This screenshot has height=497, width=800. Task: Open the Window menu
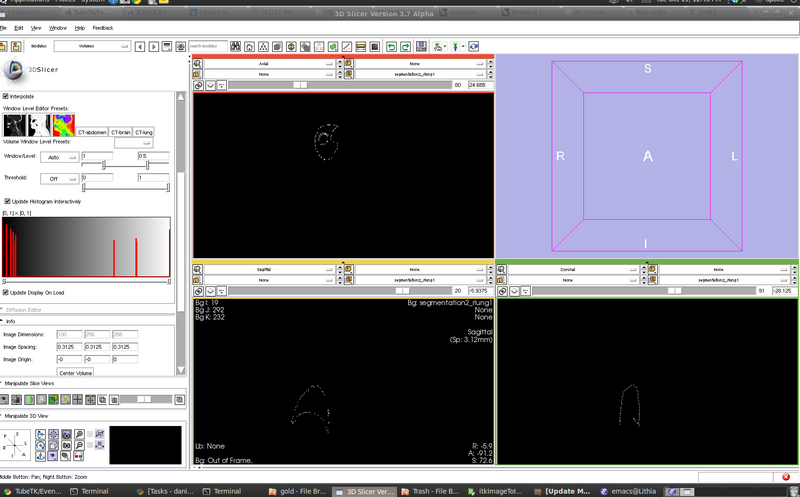click(58, 28)
